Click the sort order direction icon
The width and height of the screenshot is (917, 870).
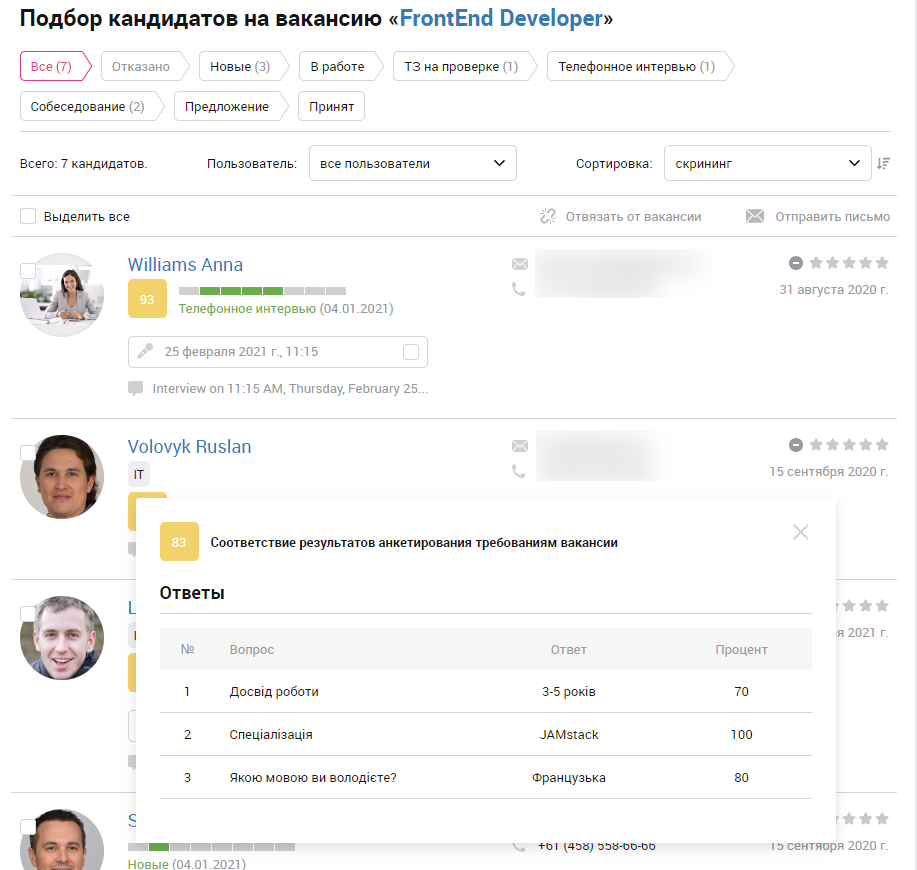(883, 164)
